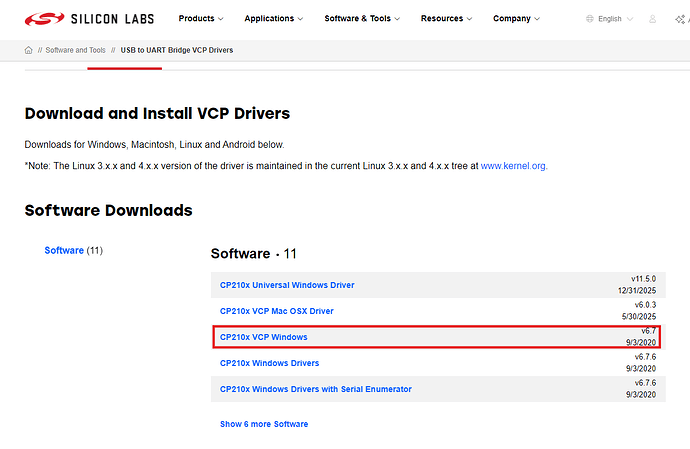Click the Software Downloads heading

pyautogui.click(x=109, y=210)
